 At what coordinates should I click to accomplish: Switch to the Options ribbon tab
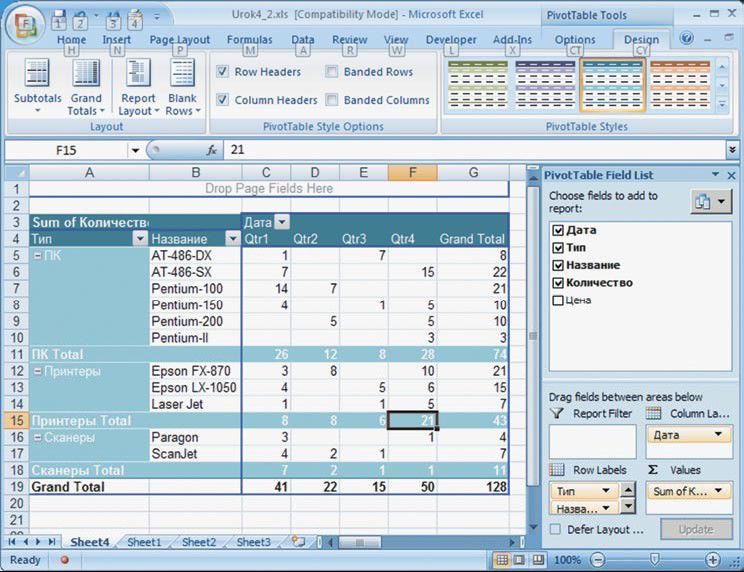(x=575, y=40)
